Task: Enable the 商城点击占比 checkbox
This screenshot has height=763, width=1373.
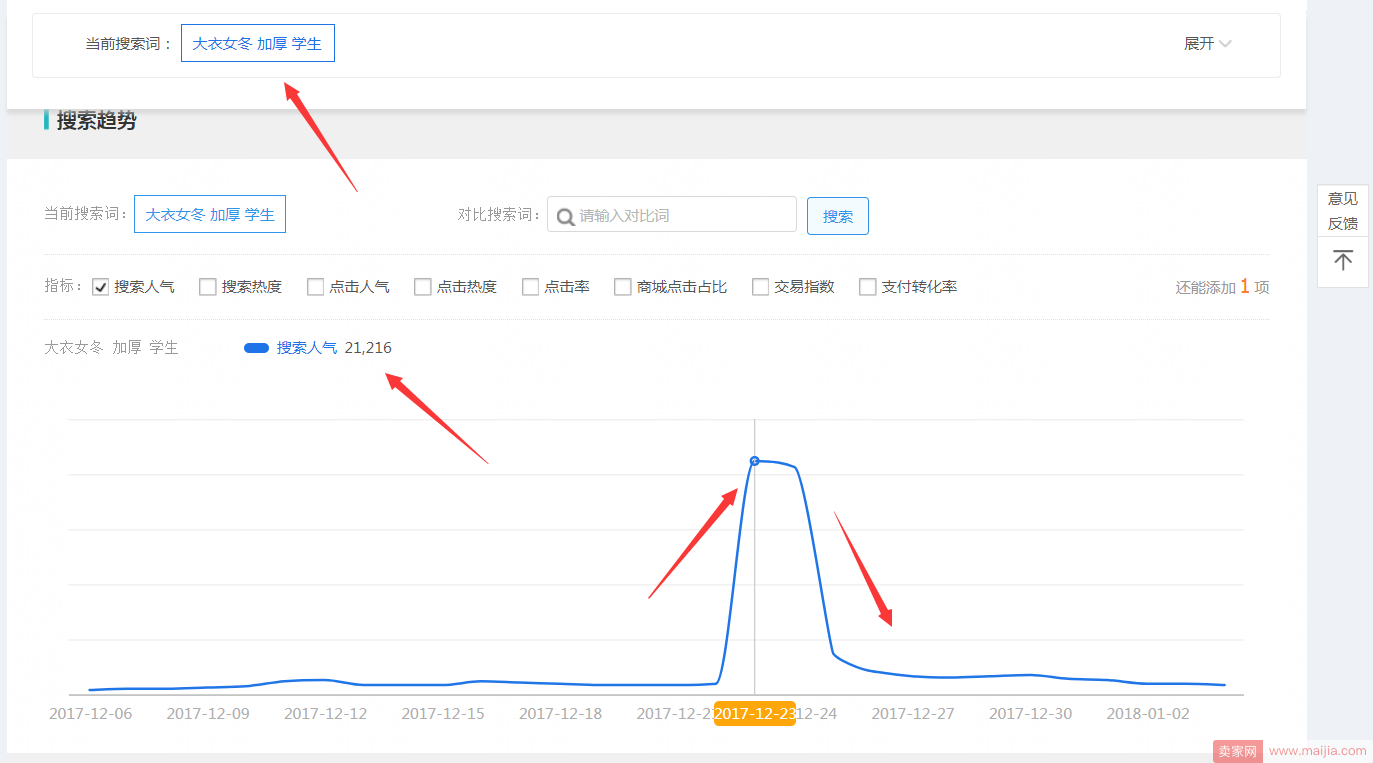Action: [622, 287]
